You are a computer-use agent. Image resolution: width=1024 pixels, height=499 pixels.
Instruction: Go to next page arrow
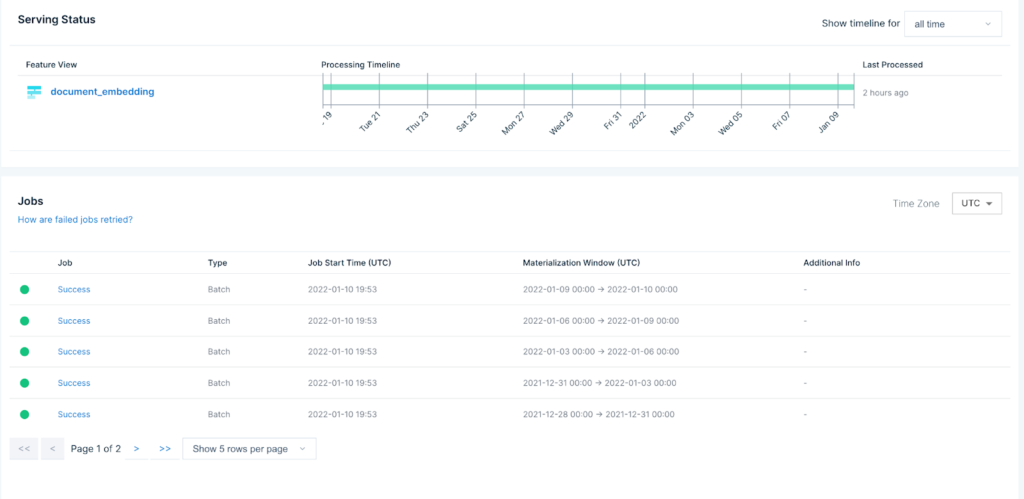136,449
